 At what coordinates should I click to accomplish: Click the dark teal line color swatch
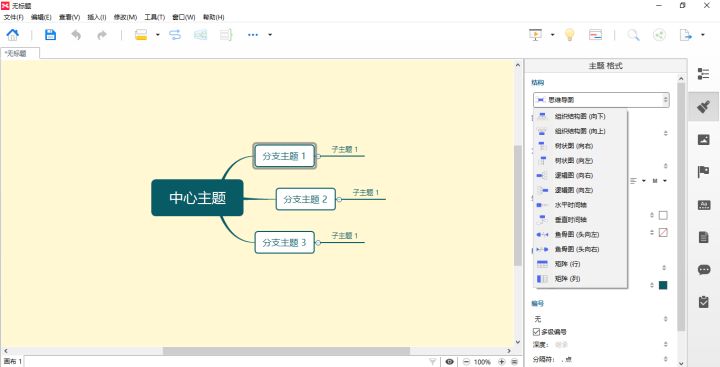click(663, 285)
